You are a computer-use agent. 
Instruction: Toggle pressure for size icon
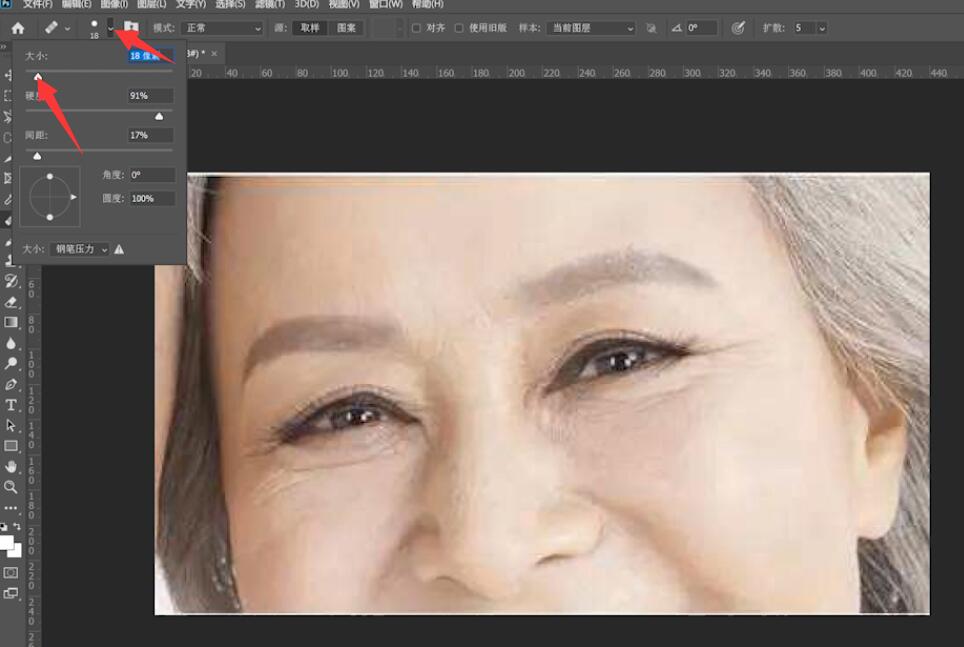coord(738,28)
